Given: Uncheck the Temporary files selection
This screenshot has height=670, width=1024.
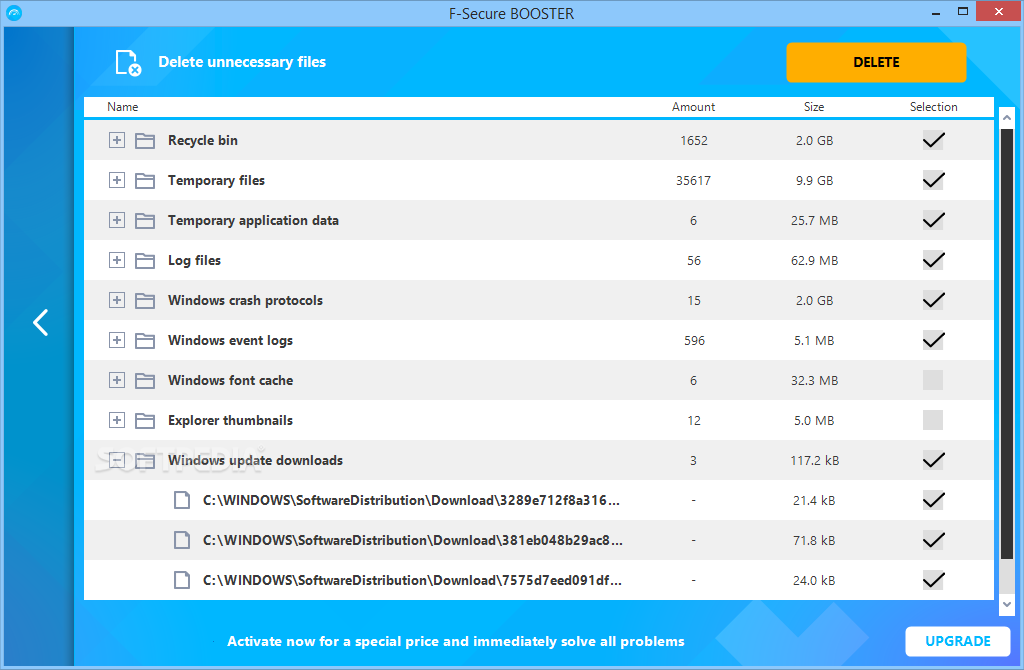Looking at the screenshot, I should coord(933,180).
